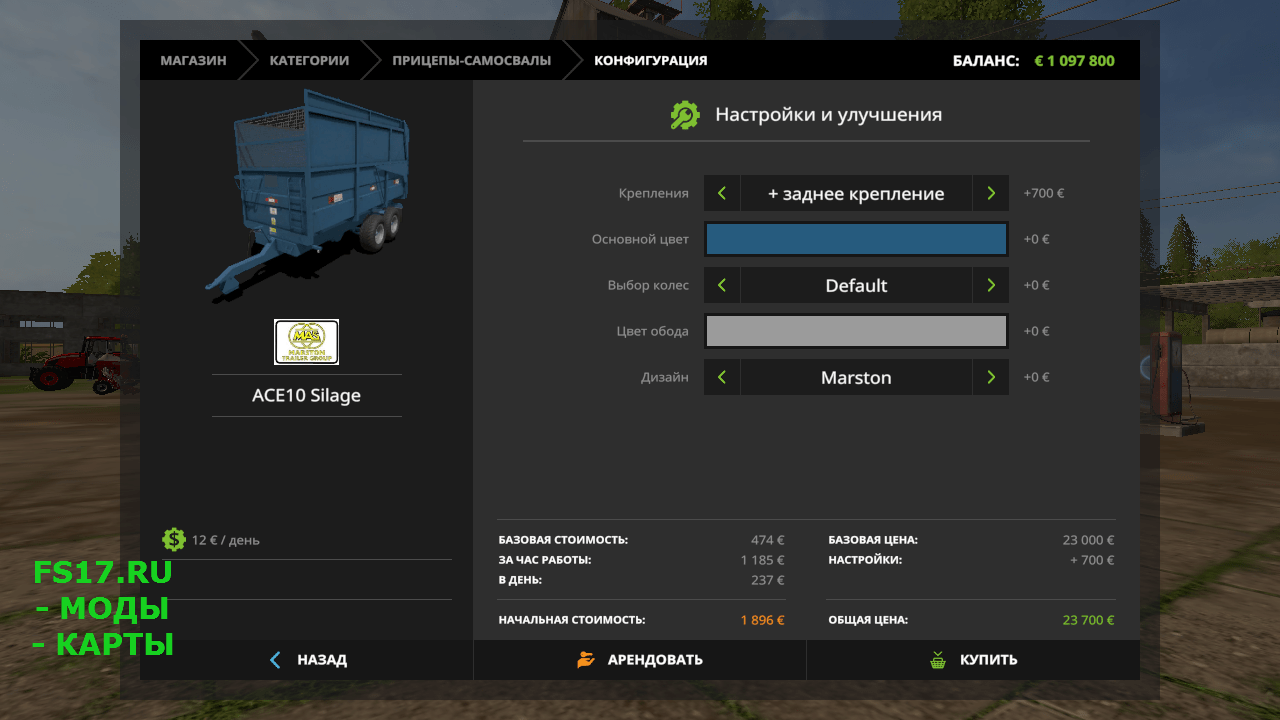Go to ПРИЦЕПЫ-САМОСВАЛЫ breadcrumb

coord(471,60)
